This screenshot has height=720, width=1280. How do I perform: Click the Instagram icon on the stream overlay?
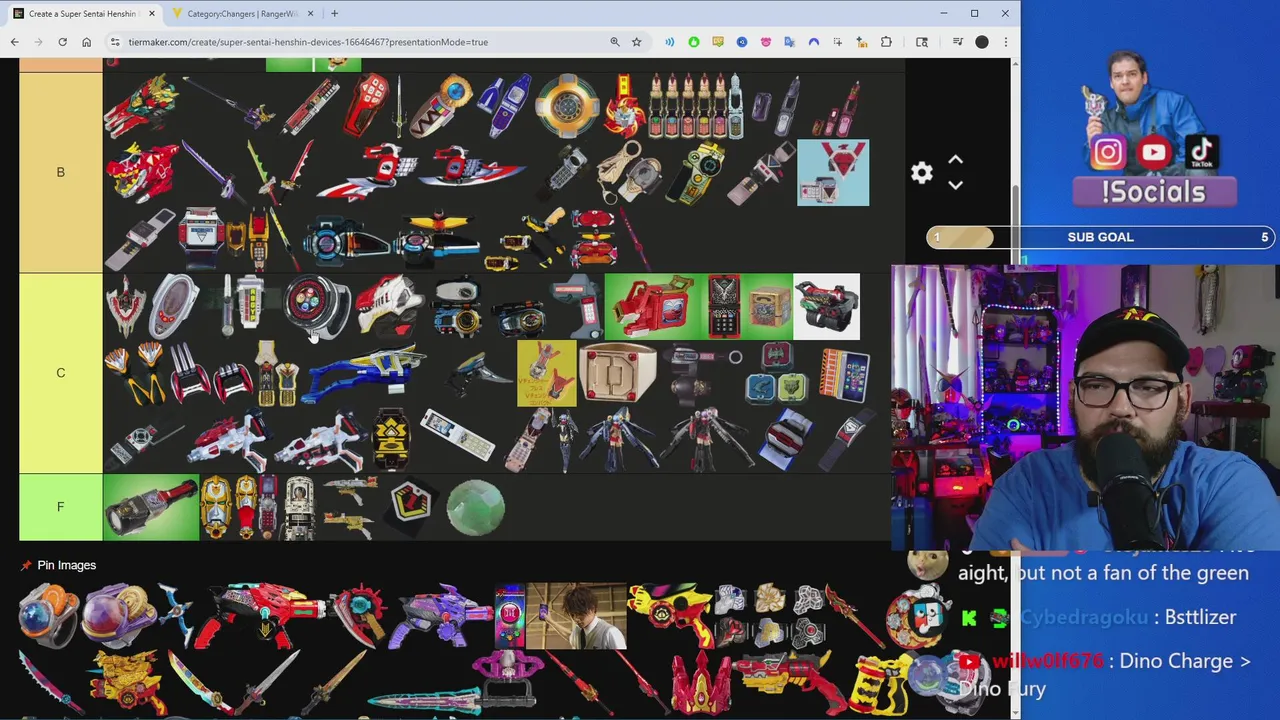1108,153
